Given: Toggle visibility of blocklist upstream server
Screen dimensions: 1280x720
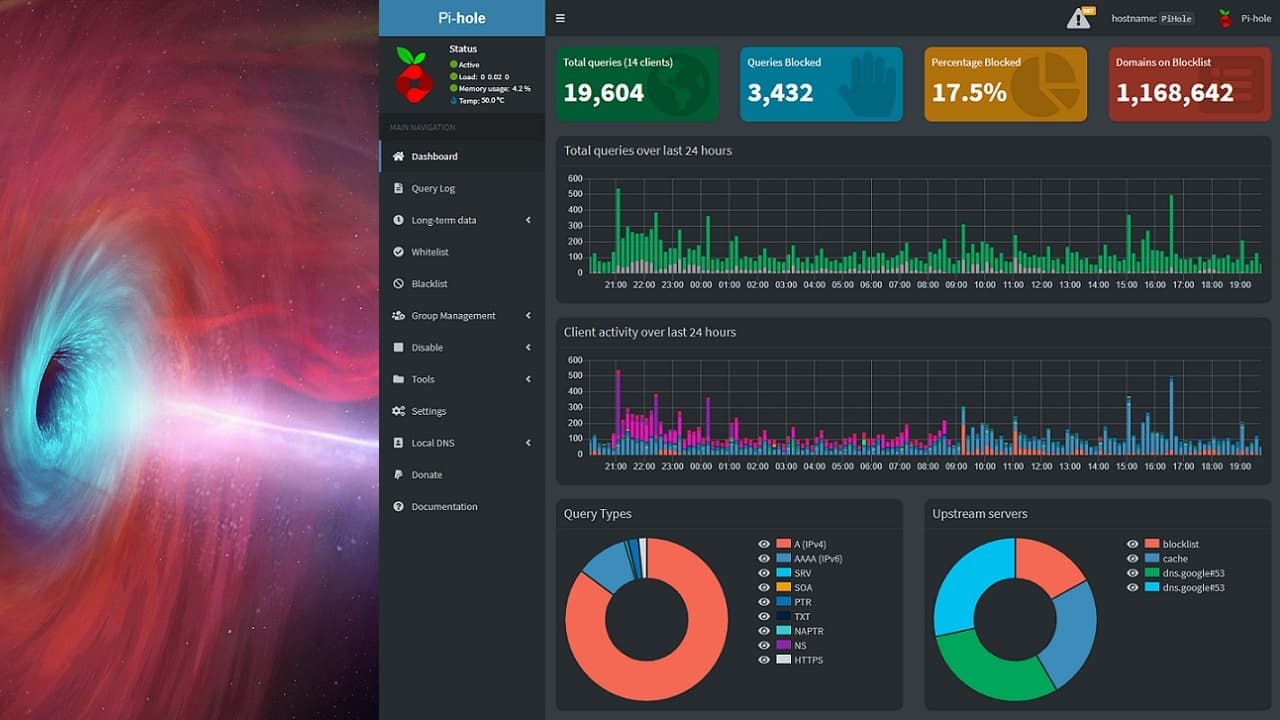Looking at the screenshot, I should click(x=1132, y=544).
